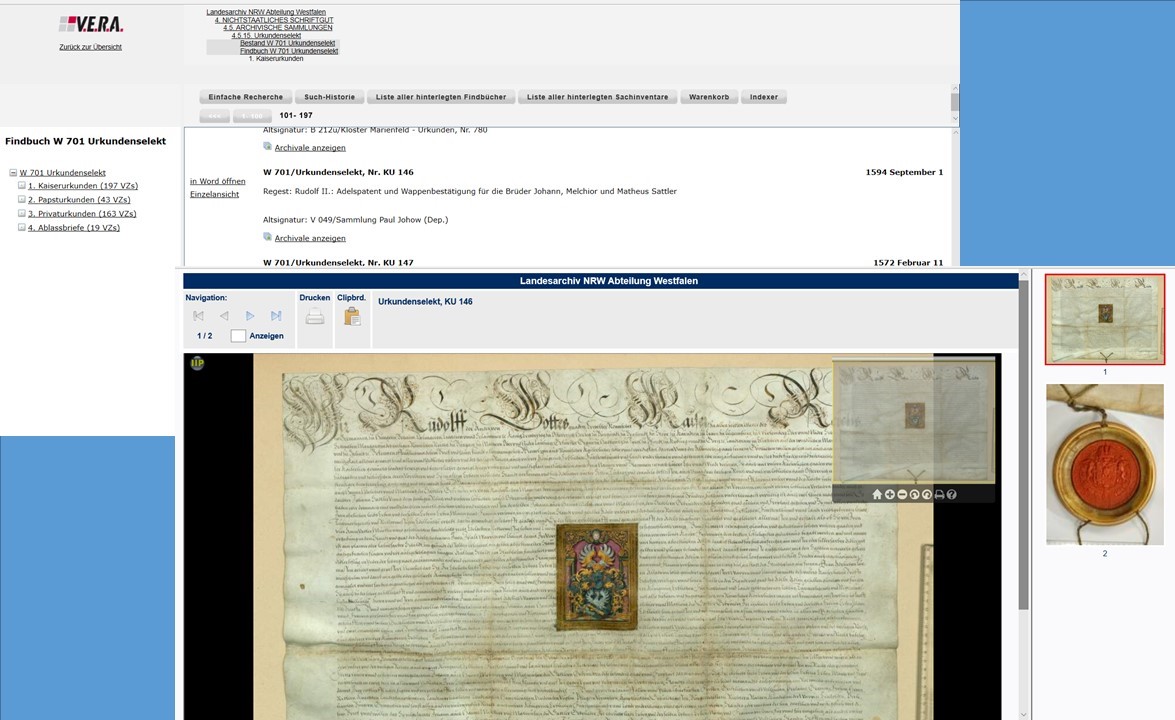
Task: Click the range text 101- 197
Action: [x=296, y=115]
